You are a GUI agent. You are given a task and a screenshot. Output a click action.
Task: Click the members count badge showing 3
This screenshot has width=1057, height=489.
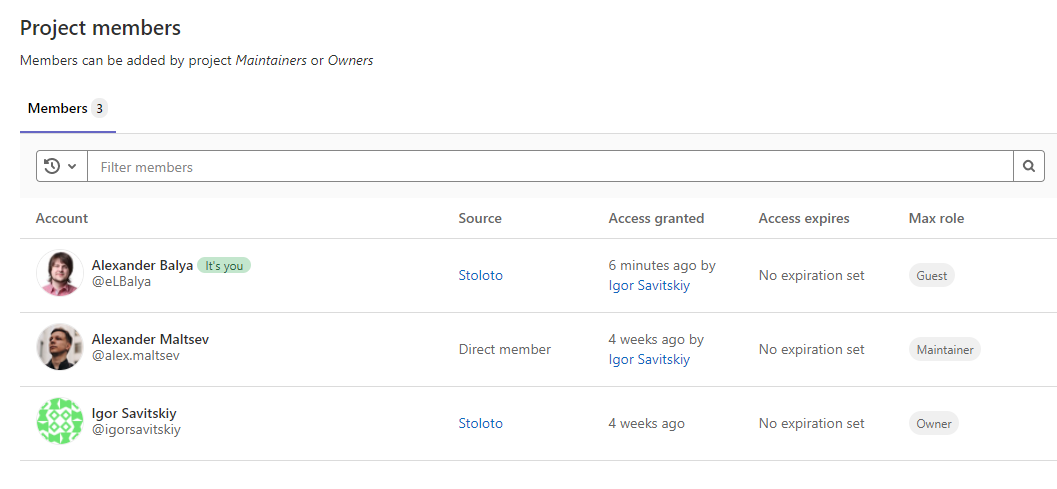[99, 108]
